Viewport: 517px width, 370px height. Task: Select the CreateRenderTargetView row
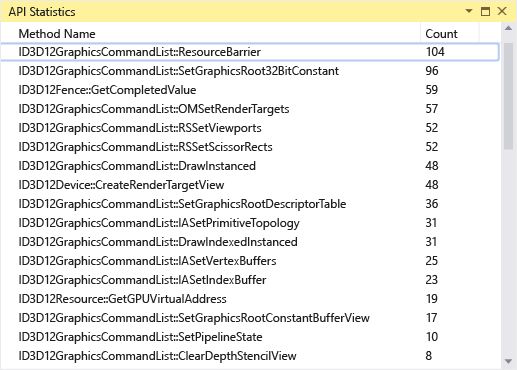click(250, 185)
